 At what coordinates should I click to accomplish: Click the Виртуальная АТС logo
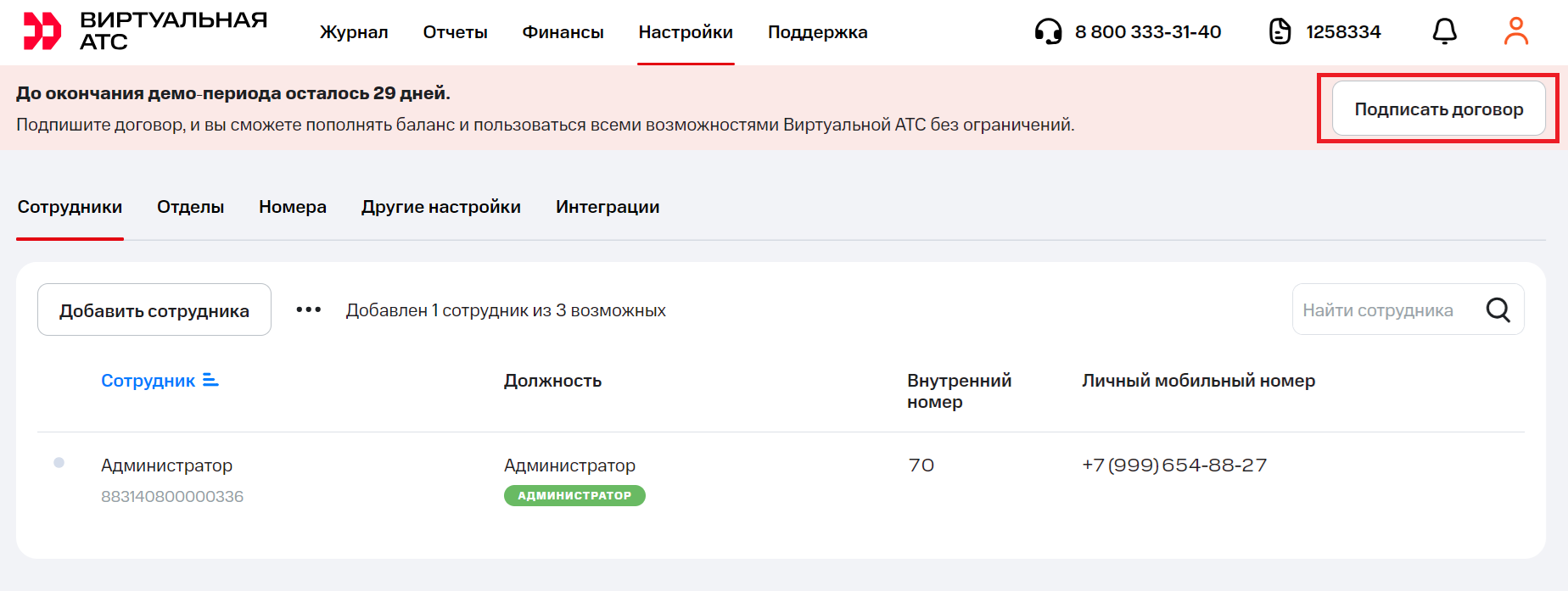[144, 31]
